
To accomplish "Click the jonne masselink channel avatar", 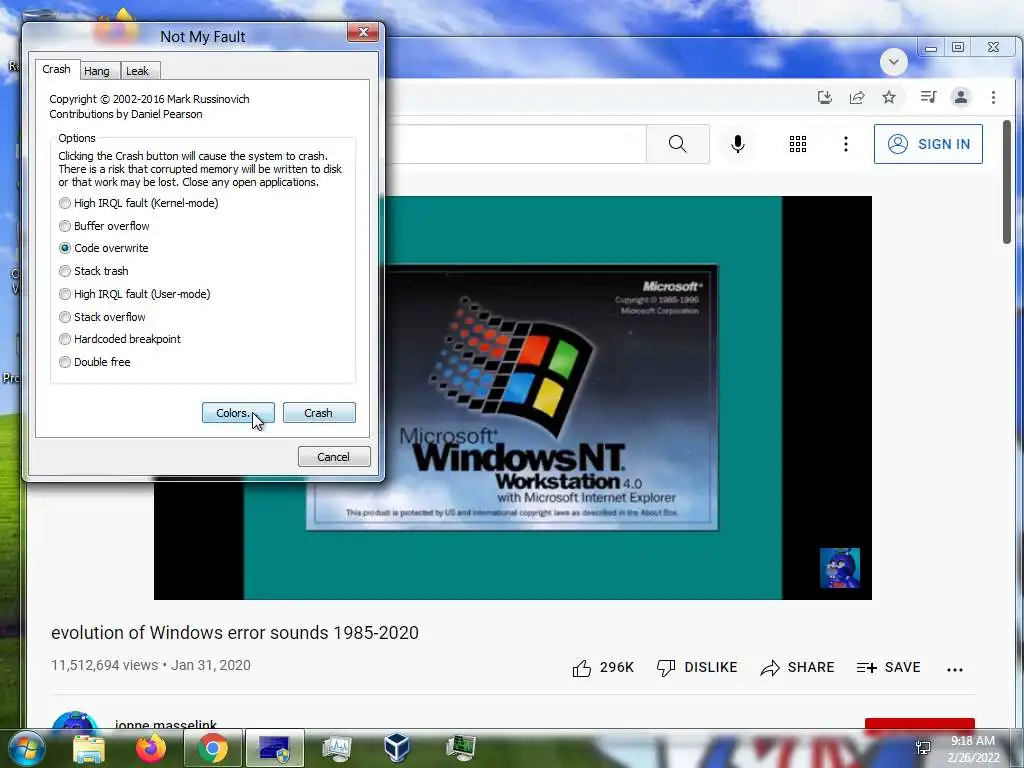I will [74, 720].
